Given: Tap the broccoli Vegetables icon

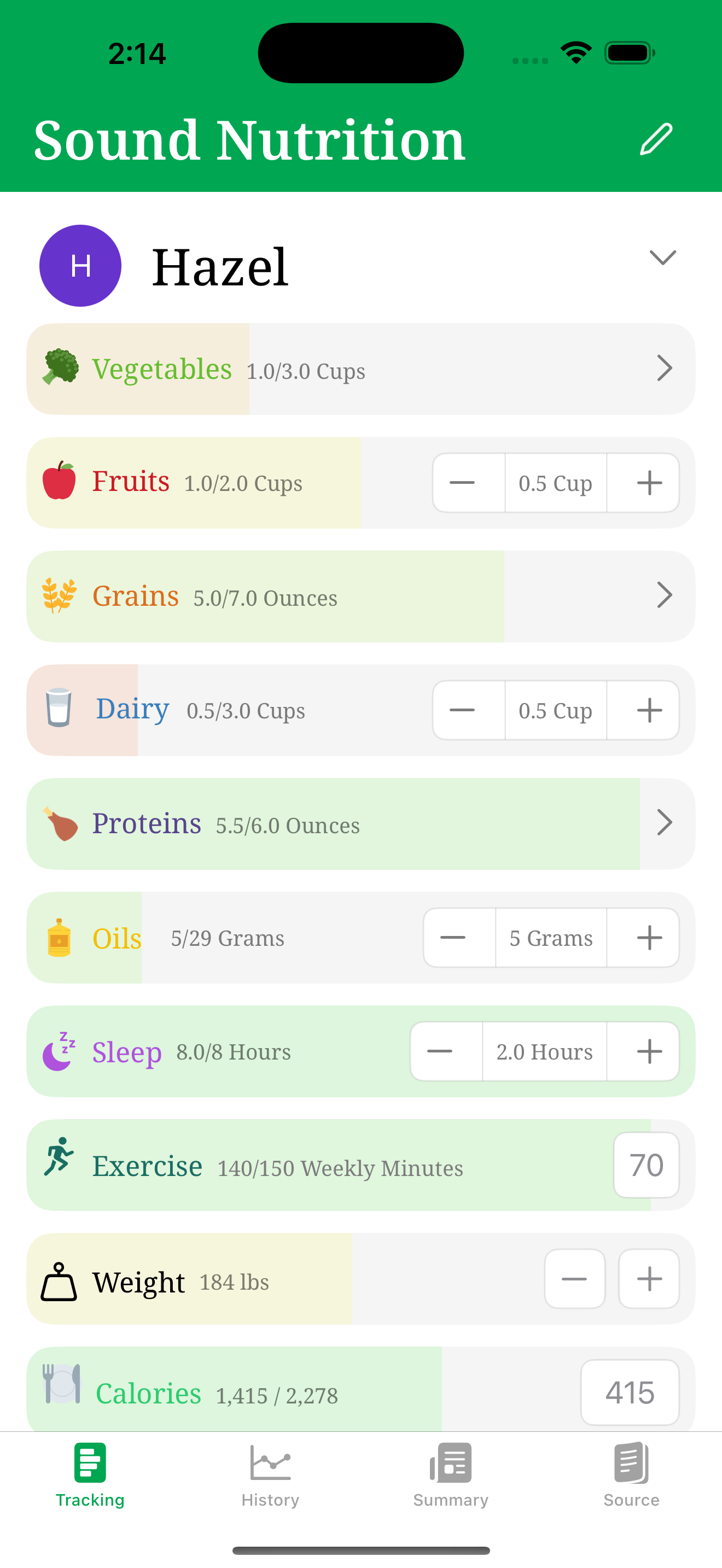Looking at the screenshot, I should 60,367.
